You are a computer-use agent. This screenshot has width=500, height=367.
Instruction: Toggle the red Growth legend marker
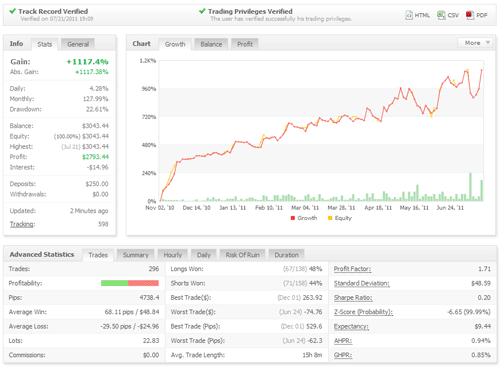tap(293, 218)
